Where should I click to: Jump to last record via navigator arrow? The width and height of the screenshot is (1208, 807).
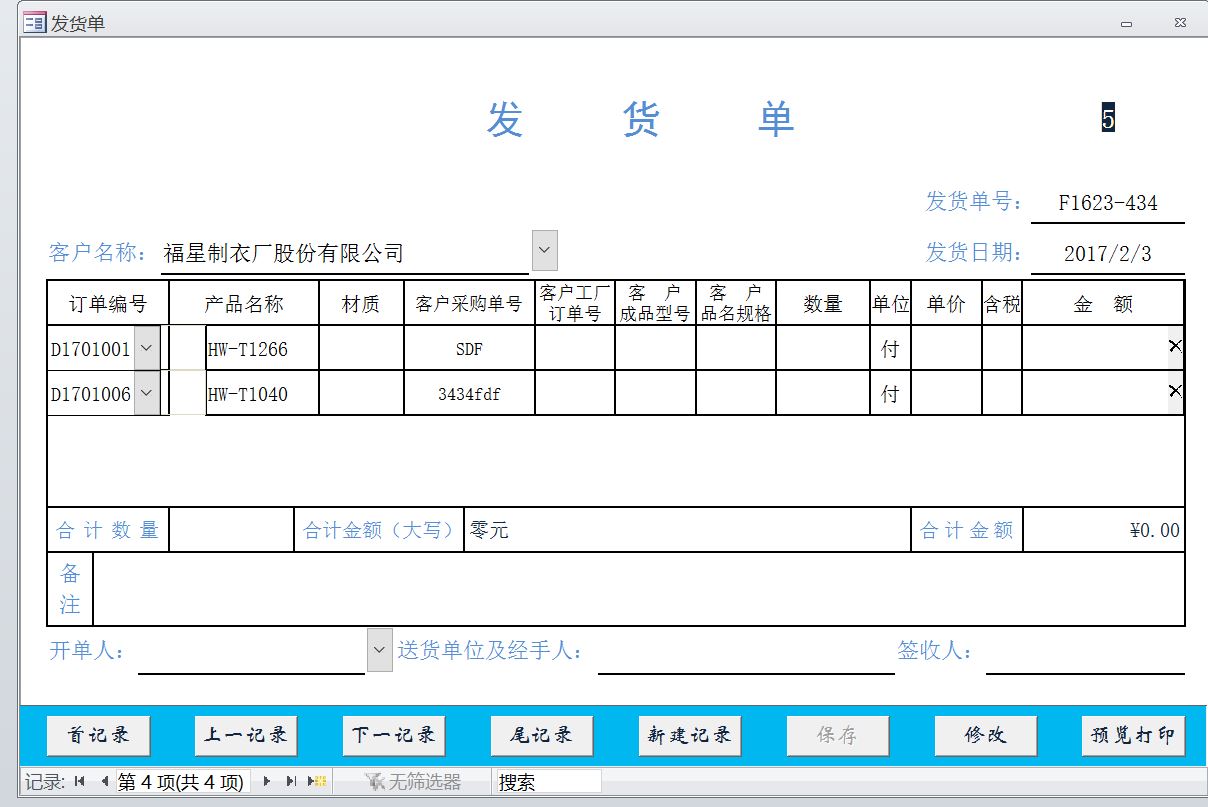tap(291, 782)
